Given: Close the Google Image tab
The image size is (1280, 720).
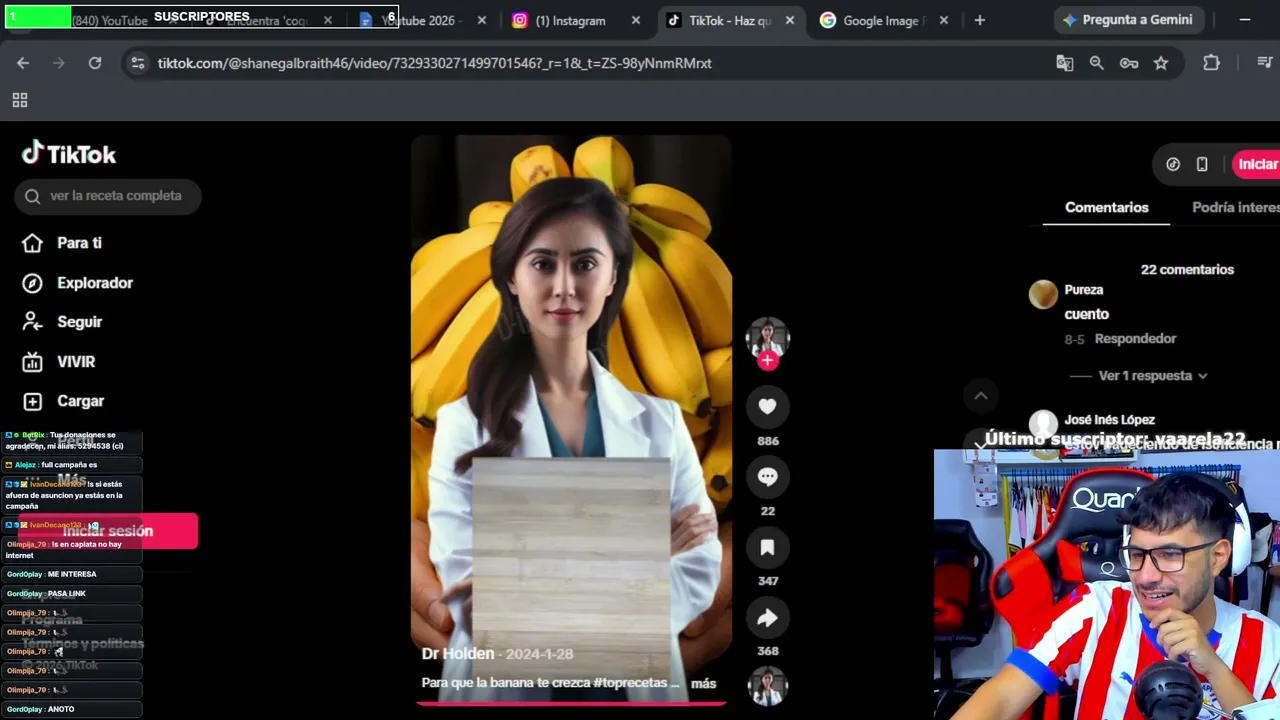Looking at the screenshot, I should coord(944,20).
